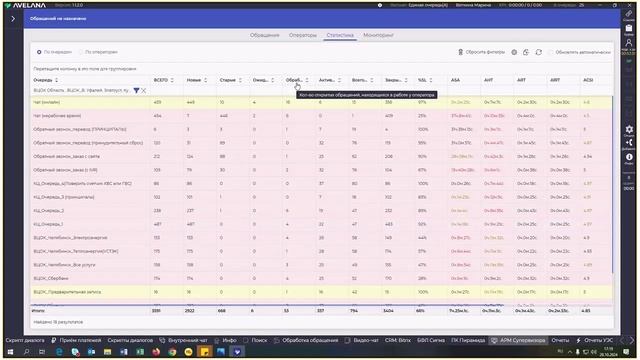This screenshot has width=640, height=360.
Task: Sort by the Ожид... column arrows
Action: (x=272, y=80)
